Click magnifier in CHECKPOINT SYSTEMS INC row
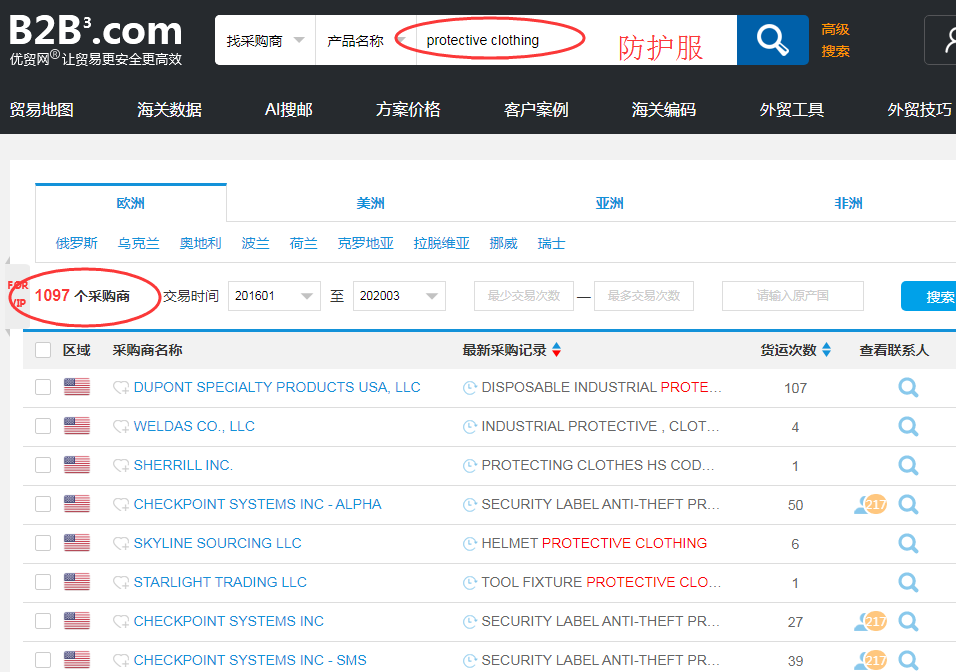 click(x=908, y=621)
